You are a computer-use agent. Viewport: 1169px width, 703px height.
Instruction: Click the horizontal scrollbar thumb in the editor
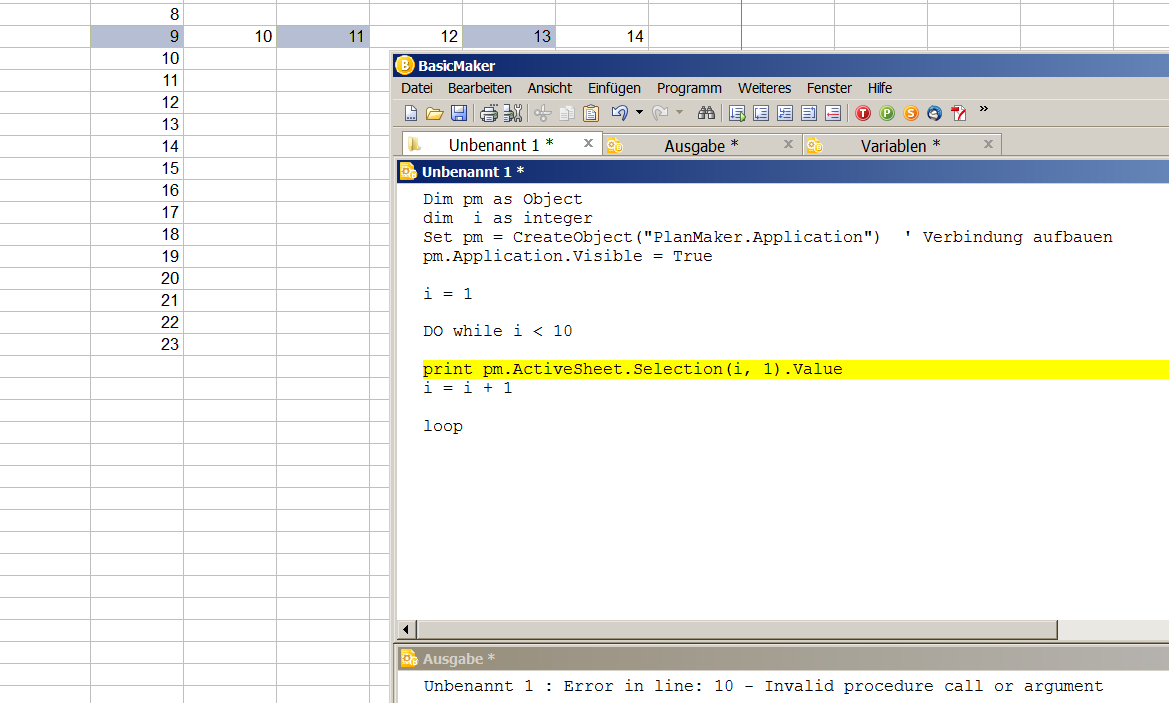737,630
